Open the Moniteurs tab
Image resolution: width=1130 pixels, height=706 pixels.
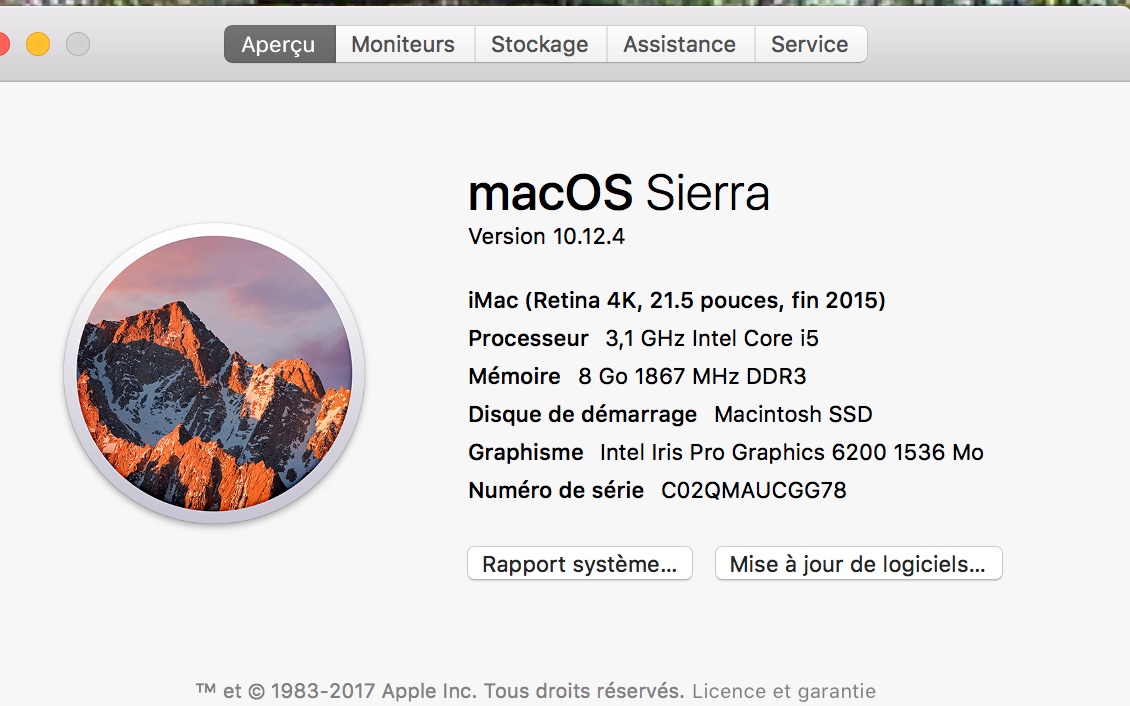tap(403, 45)
